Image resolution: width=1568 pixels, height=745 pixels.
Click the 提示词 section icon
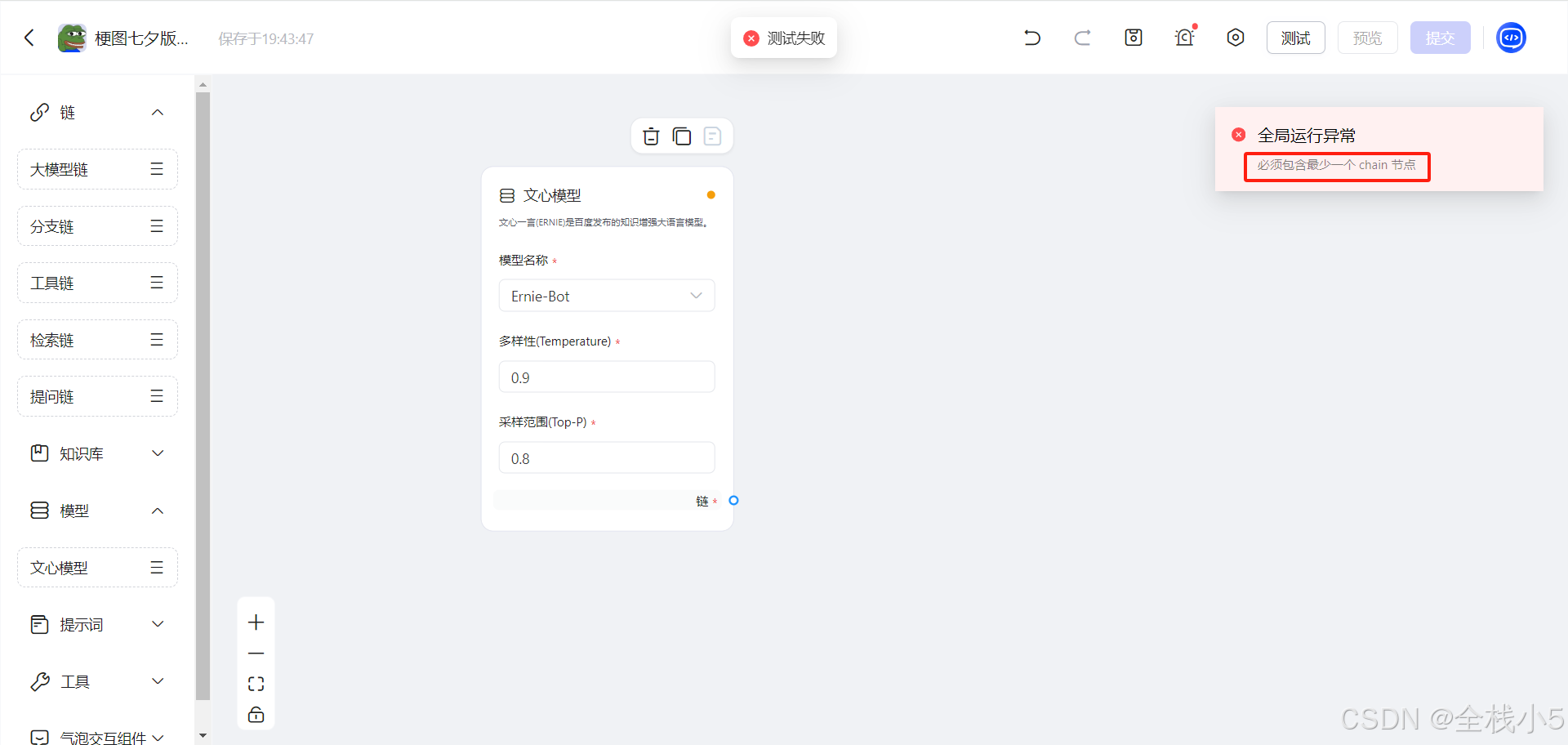(x=40, y=624)
